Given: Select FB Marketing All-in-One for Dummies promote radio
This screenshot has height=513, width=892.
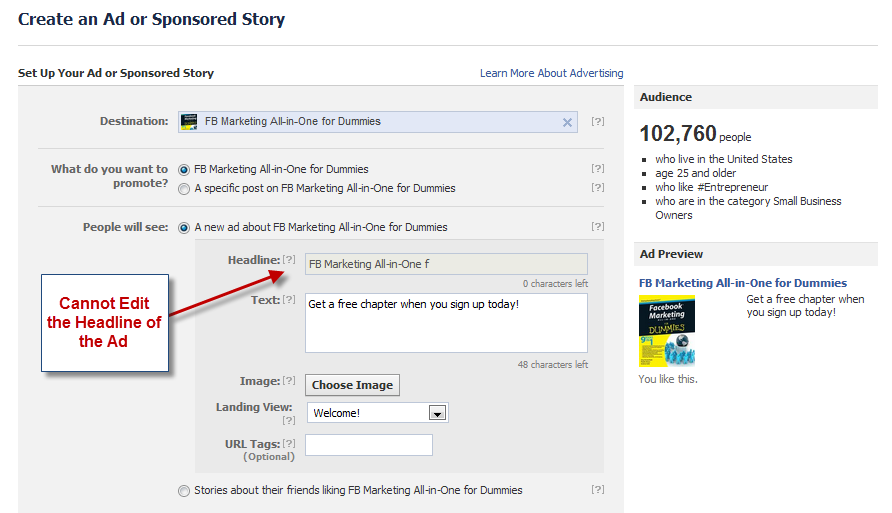Looking at the screenshot, I should click(184, 170).
